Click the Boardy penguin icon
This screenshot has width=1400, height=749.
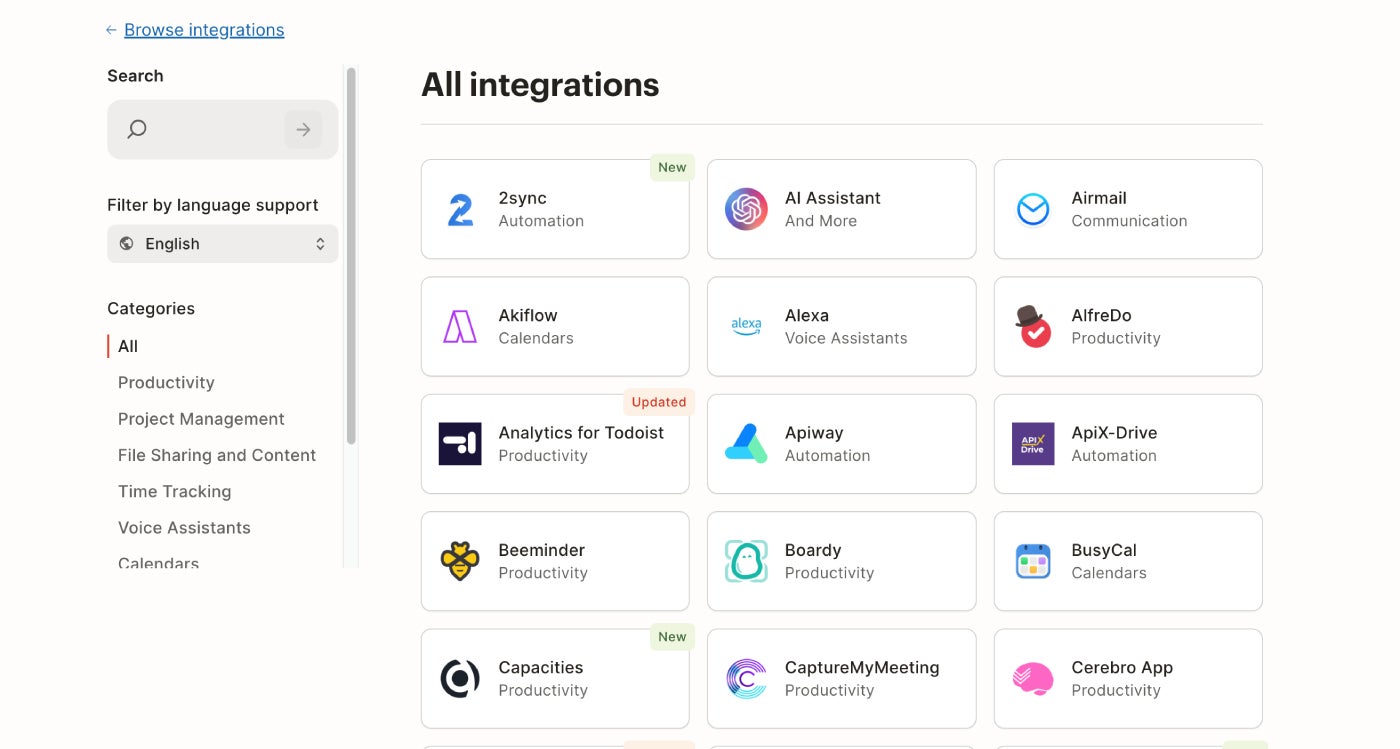pos(746,561)
